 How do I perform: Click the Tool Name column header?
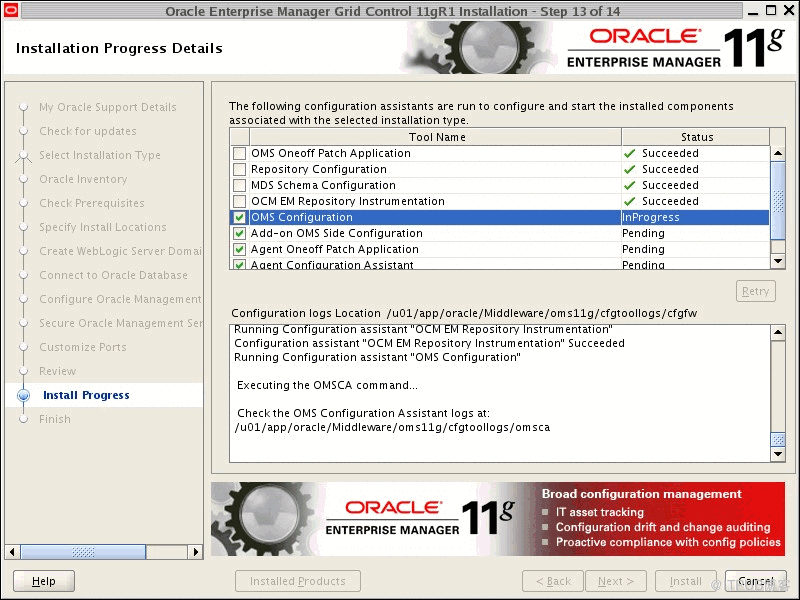[436, 137]
